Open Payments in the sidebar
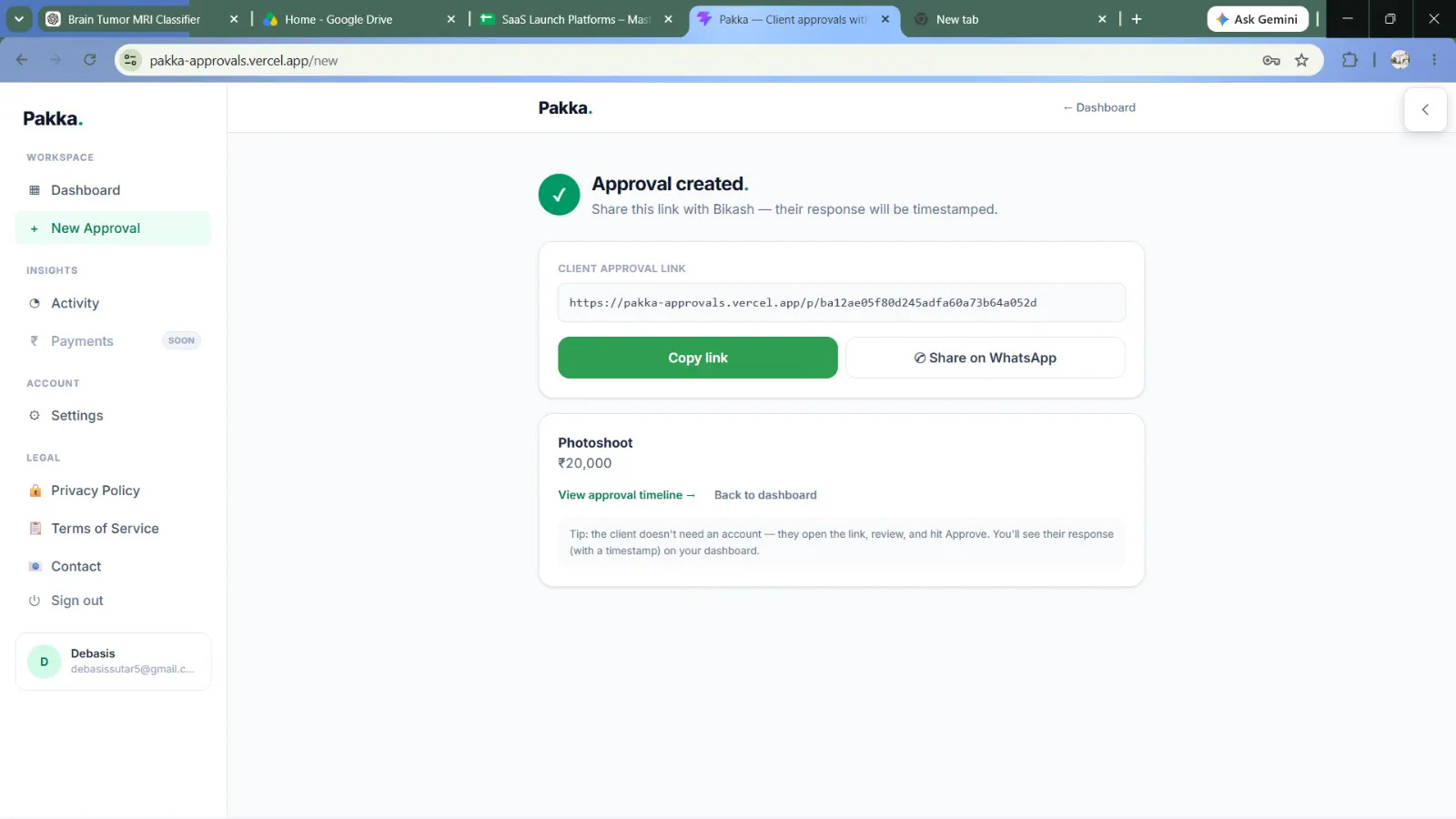1456x819 pixels. point(113,341)
